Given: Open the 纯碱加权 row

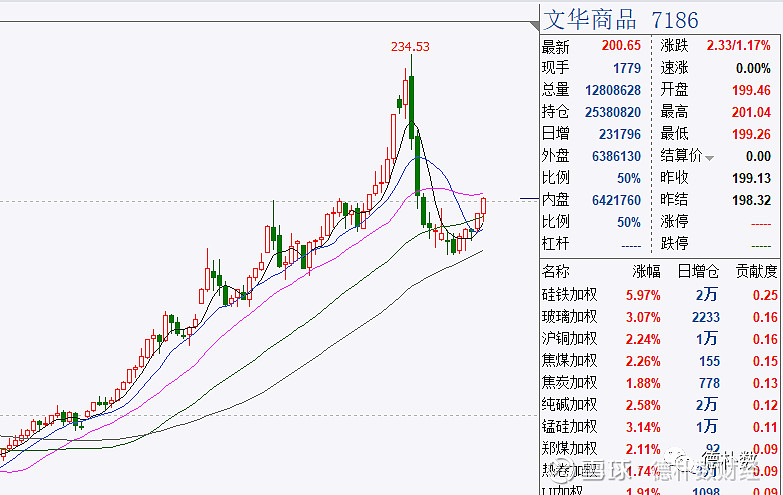Looking at the screenshot, I should [x=660, y=405].
